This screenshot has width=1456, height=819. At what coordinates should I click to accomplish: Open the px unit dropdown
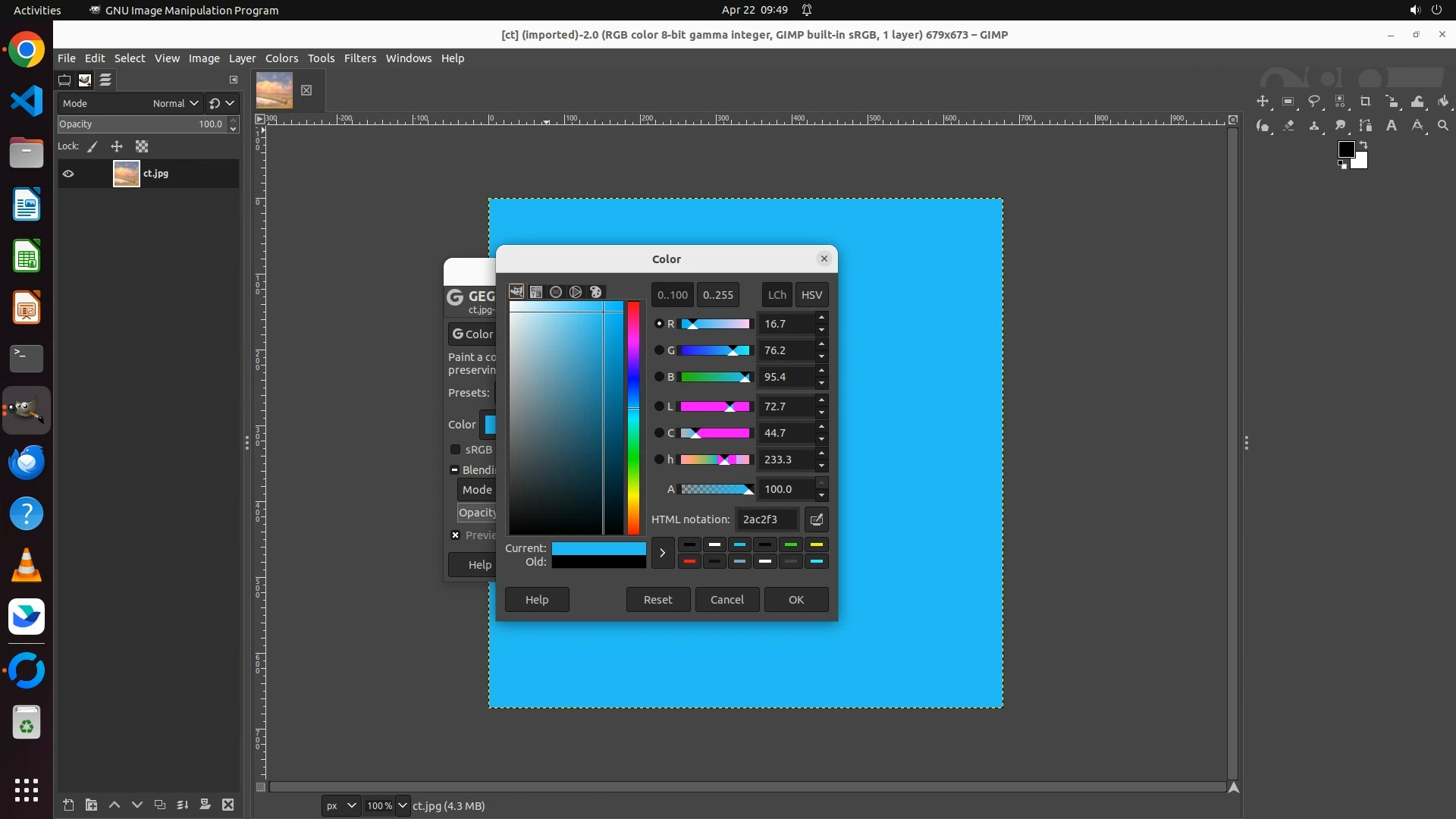pos(340,805)
